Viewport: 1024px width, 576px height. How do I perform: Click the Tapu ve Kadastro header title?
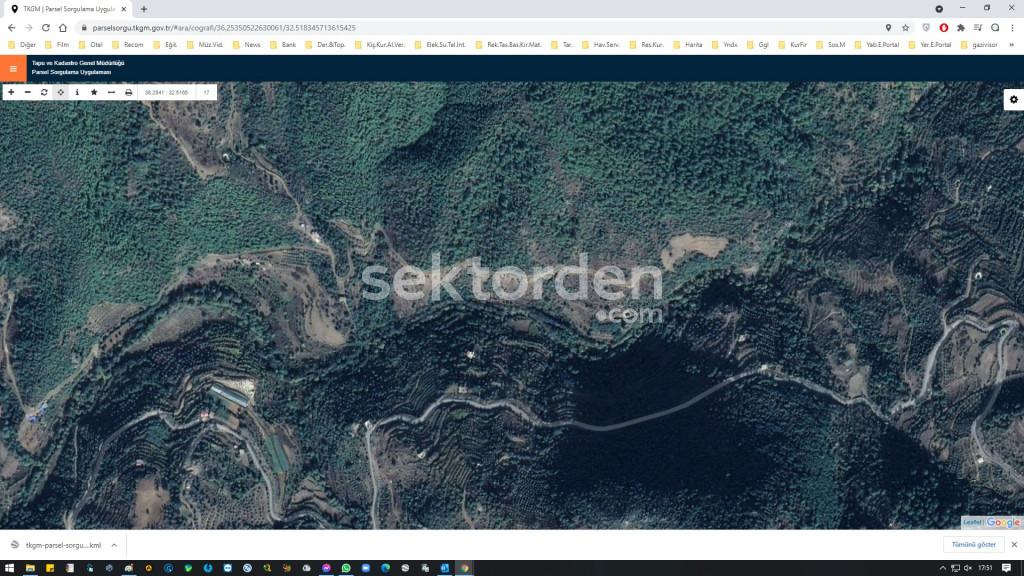pyautogui.click(x=78, y=67)
